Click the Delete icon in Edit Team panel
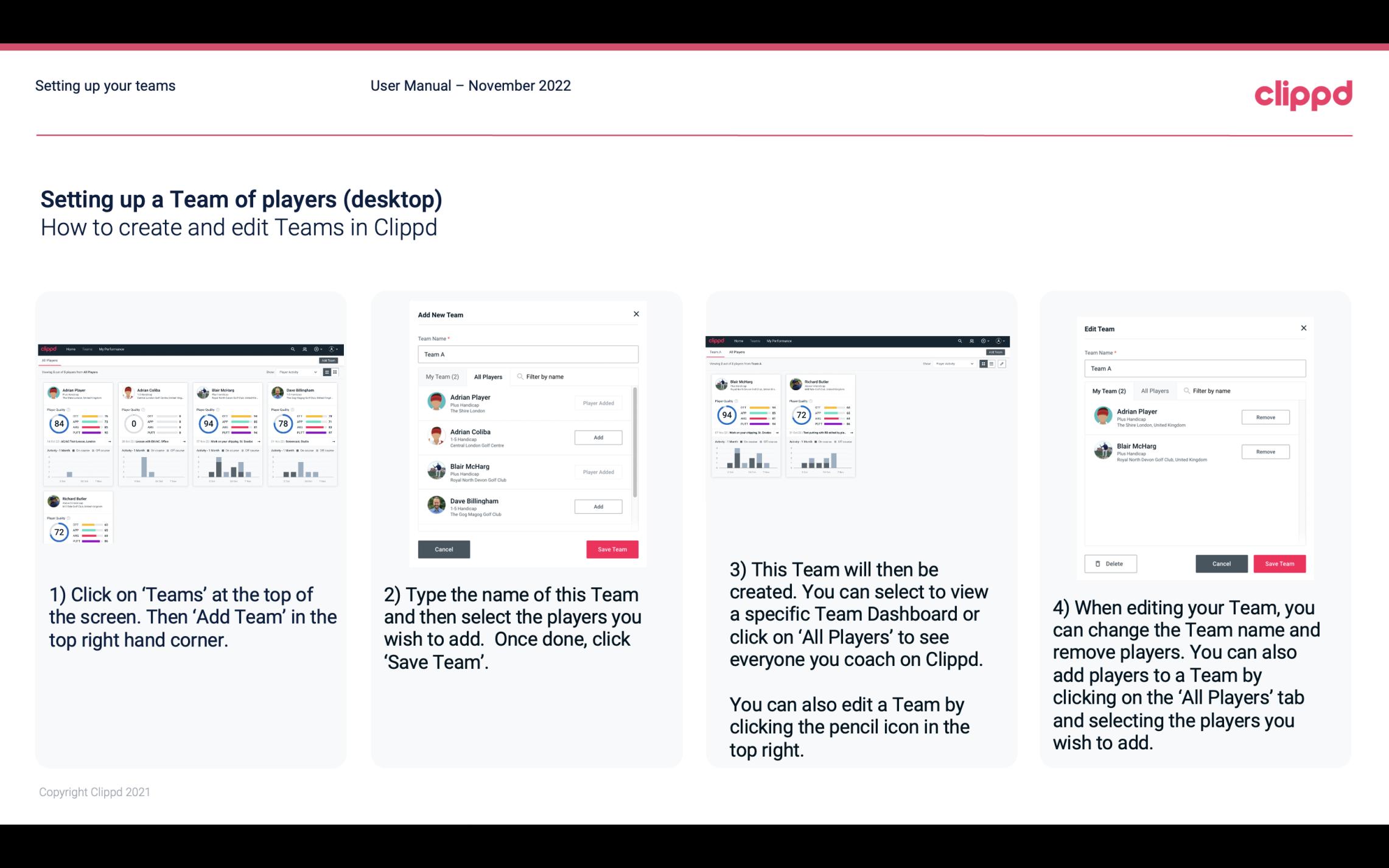Screen dimensions: 1389x868 1109,563
